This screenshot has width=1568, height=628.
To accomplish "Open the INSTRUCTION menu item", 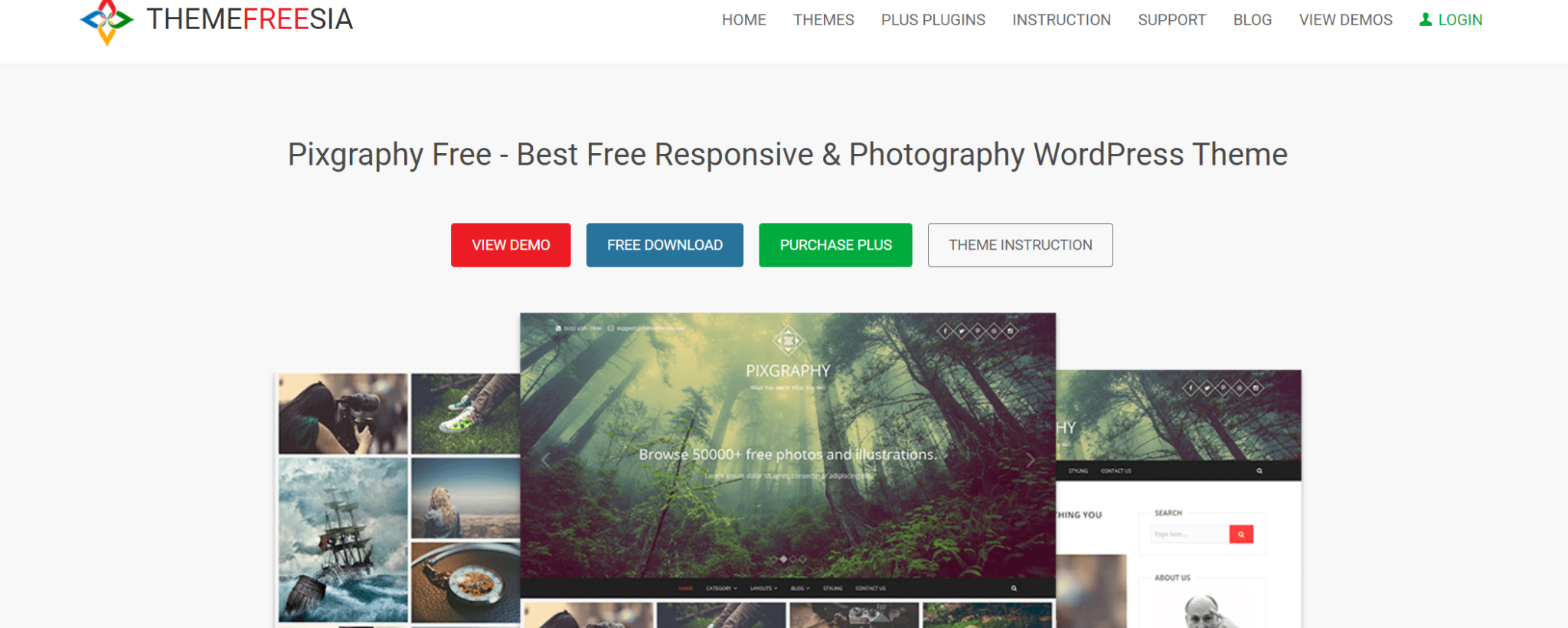I will (1061, 20).
